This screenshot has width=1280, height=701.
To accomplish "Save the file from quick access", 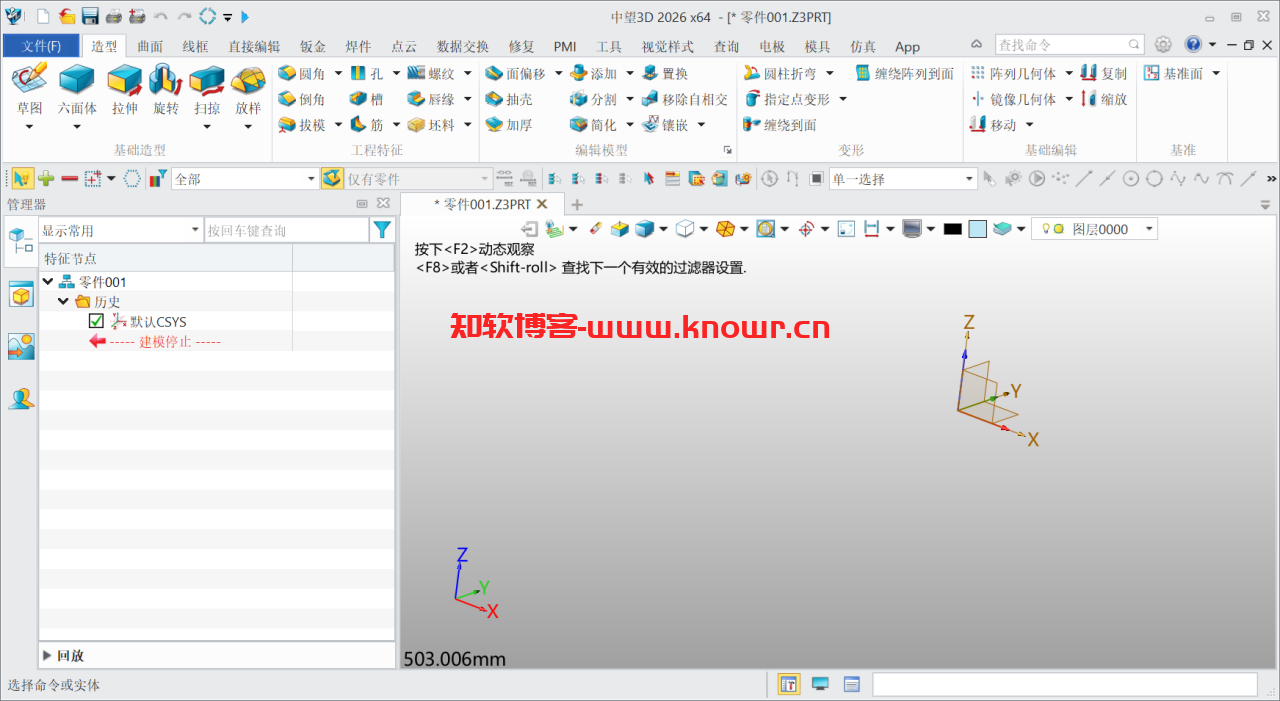I will [90, 16].
